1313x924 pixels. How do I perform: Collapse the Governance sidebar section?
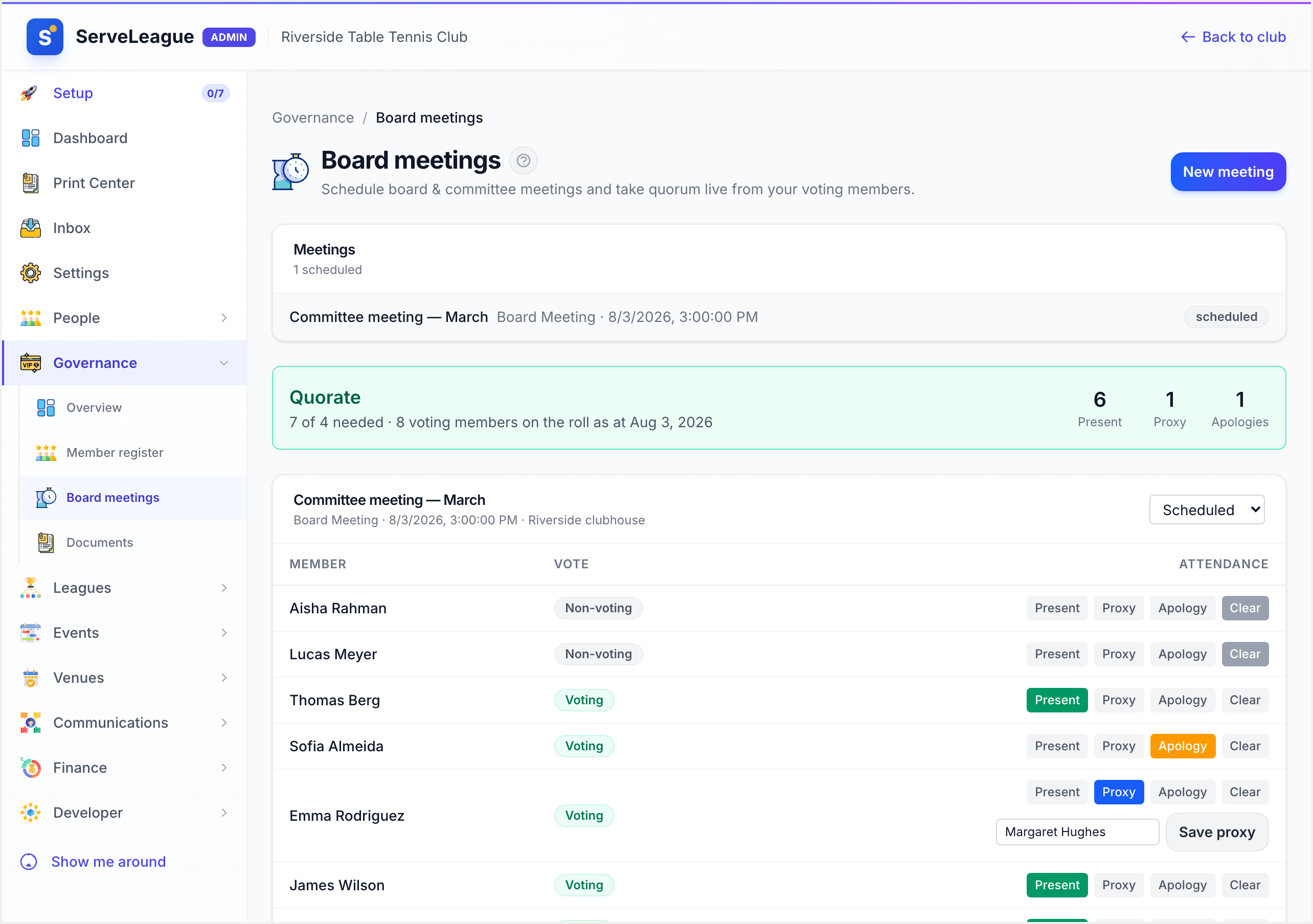(224, 363)
